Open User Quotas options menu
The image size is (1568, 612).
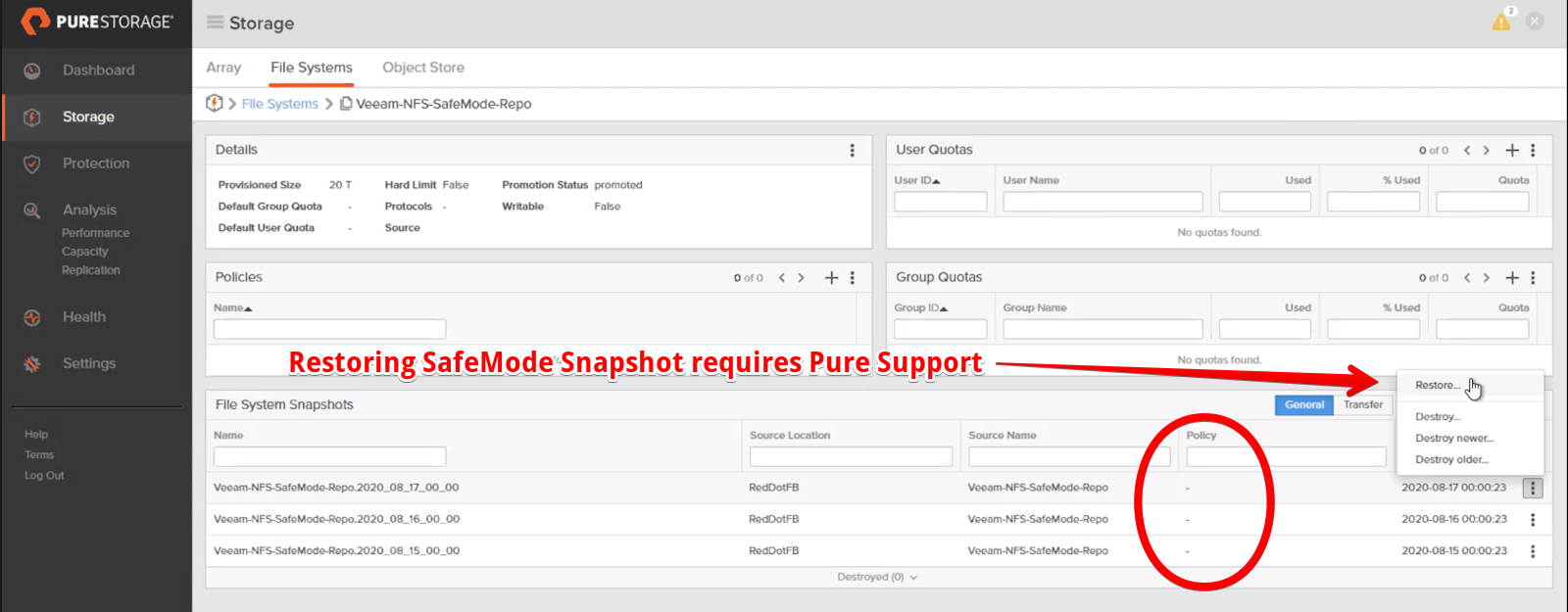(1533, 150)
